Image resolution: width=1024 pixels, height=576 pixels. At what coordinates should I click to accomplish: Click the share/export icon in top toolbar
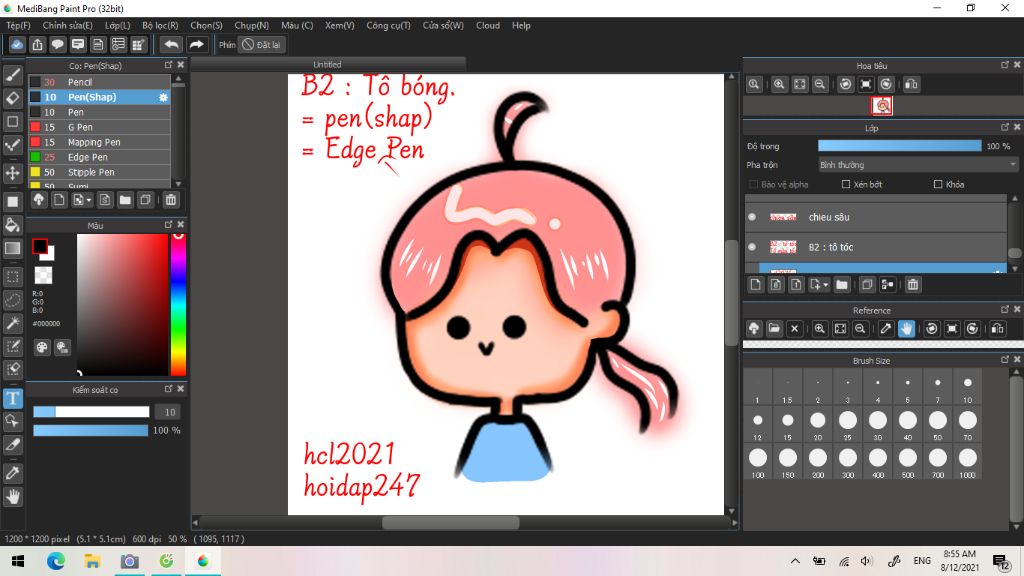[x=37, y=44]
